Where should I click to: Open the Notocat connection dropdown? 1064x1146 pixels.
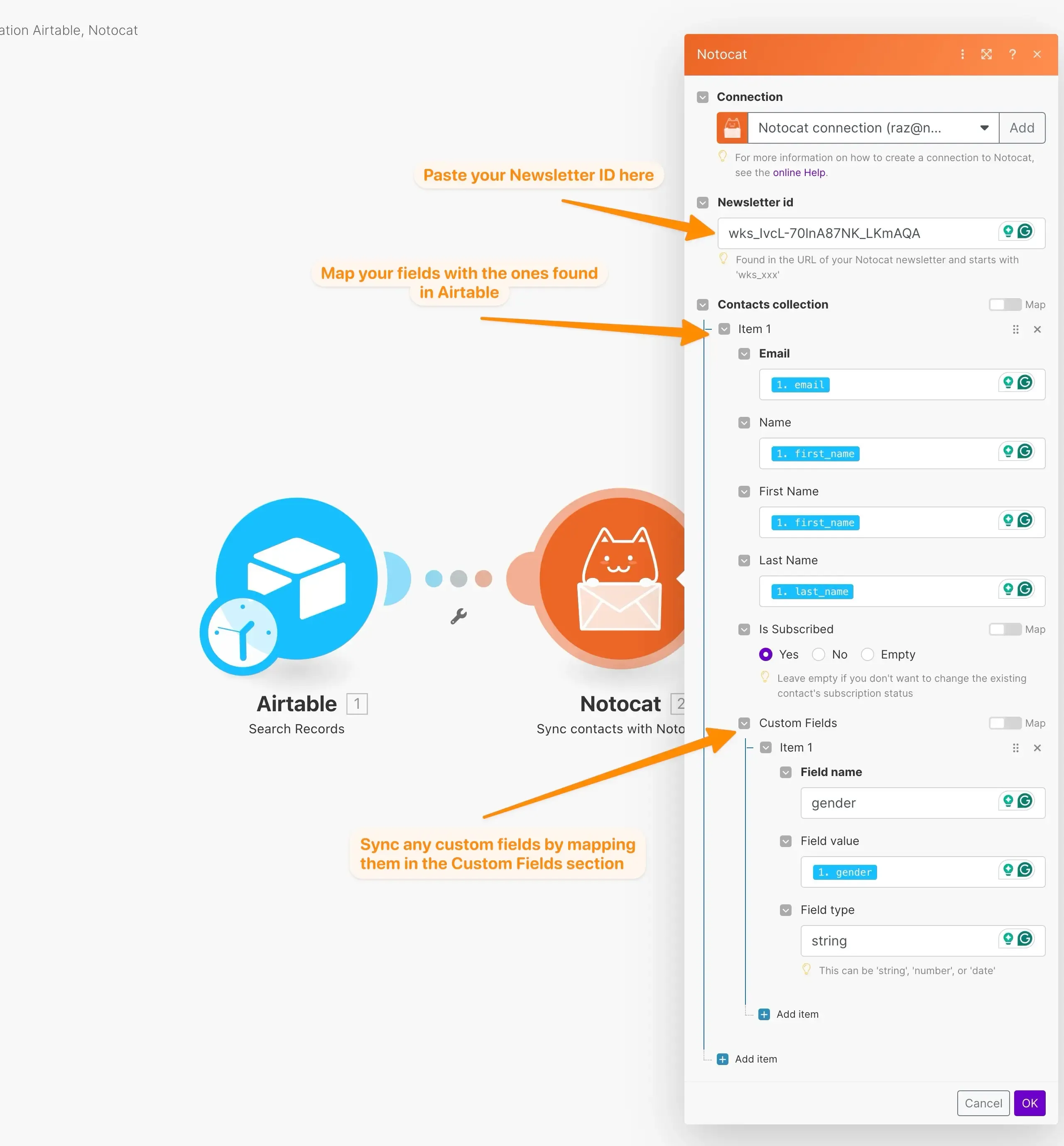(x=983, y=128)
